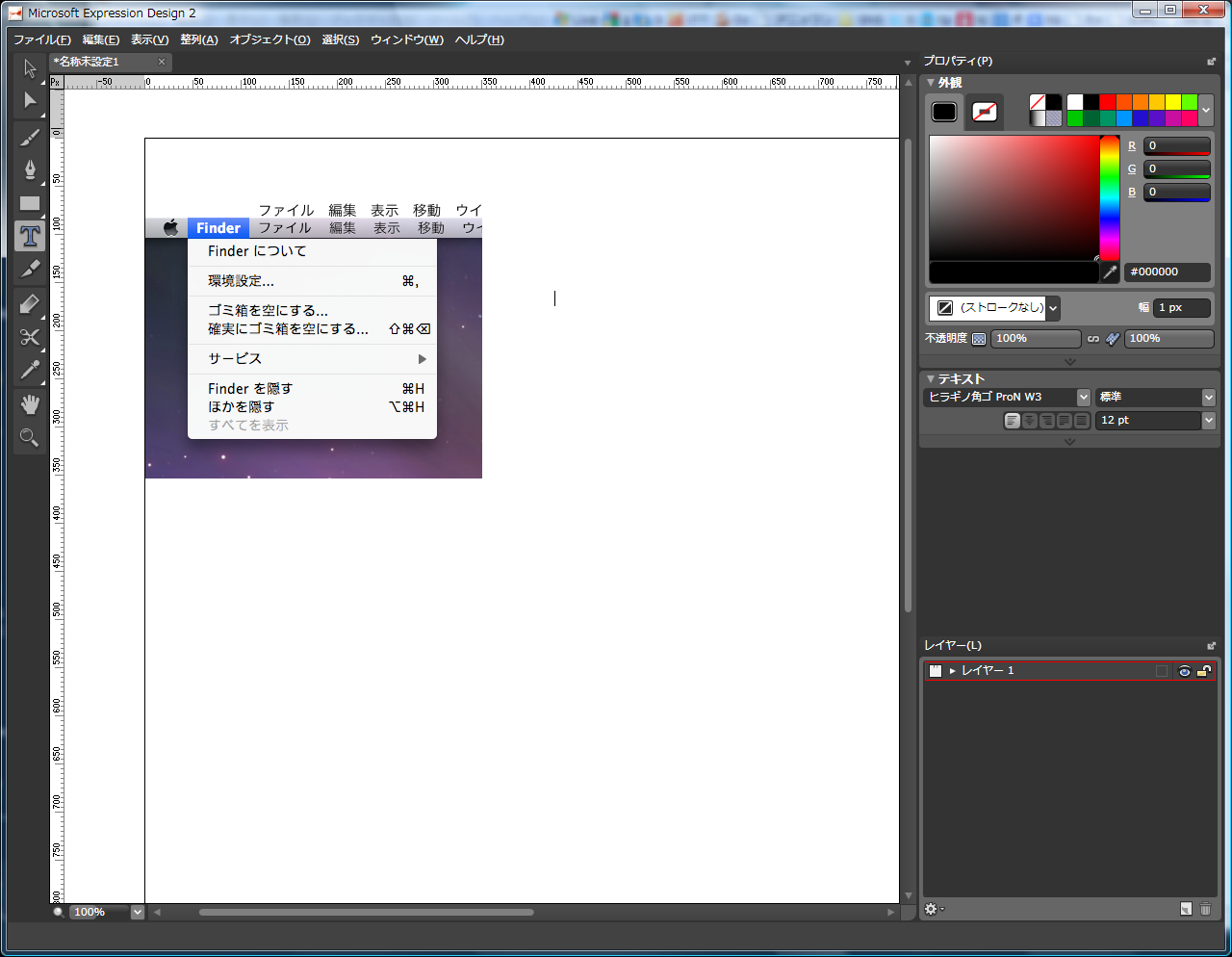Screen dimensions: 1232x957
Task: Open the 編集(E) menu
Action: (x=101, y=39)
